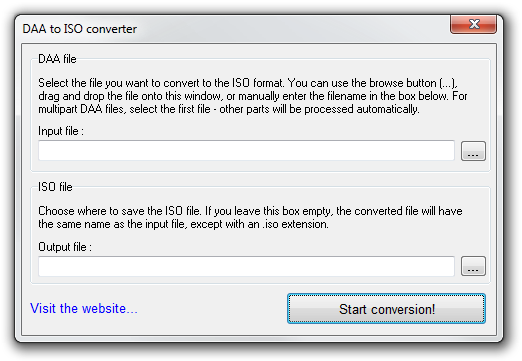Click 'If you leave this box empty' text
The image size is (522, 361).
click(268, 211)
